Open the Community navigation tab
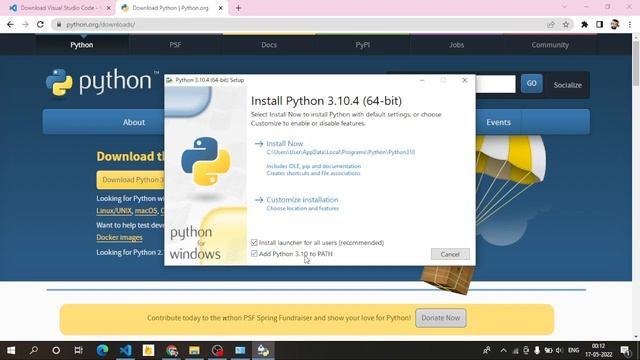This screenshot has height=360, width=640. coord(550,45)
